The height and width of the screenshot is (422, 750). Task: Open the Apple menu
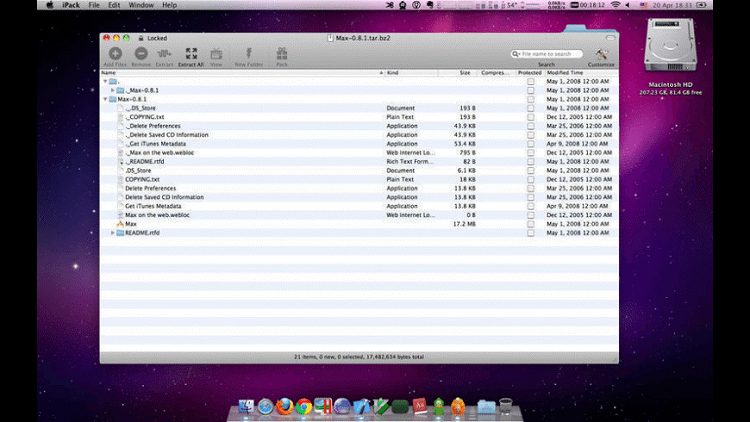click(x=50, y=5)
